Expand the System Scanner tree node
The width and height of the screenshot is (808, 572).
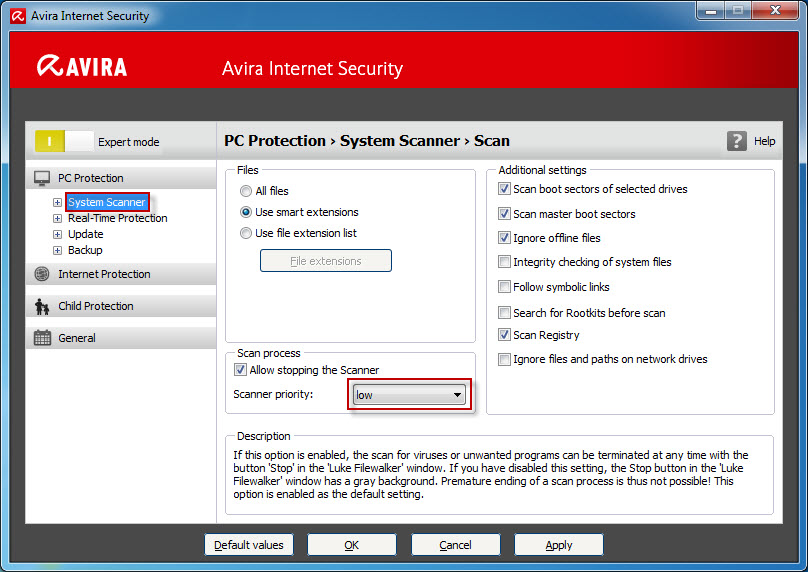(x=57, y=203)
